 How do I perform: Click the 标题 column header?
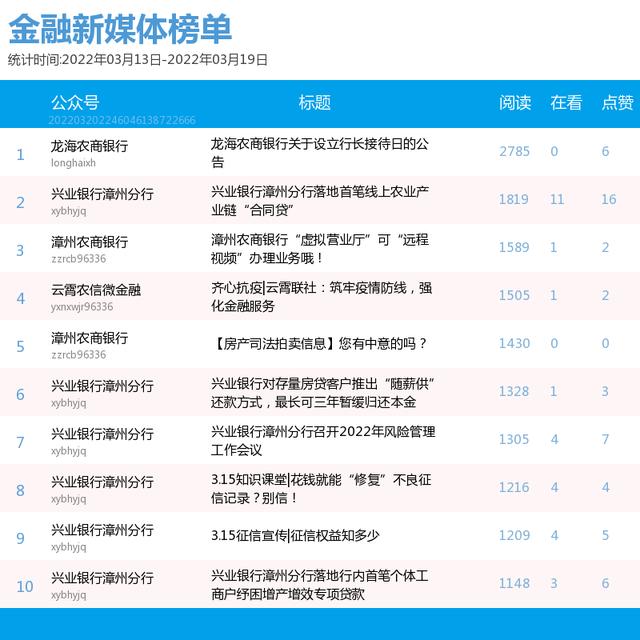314,102
